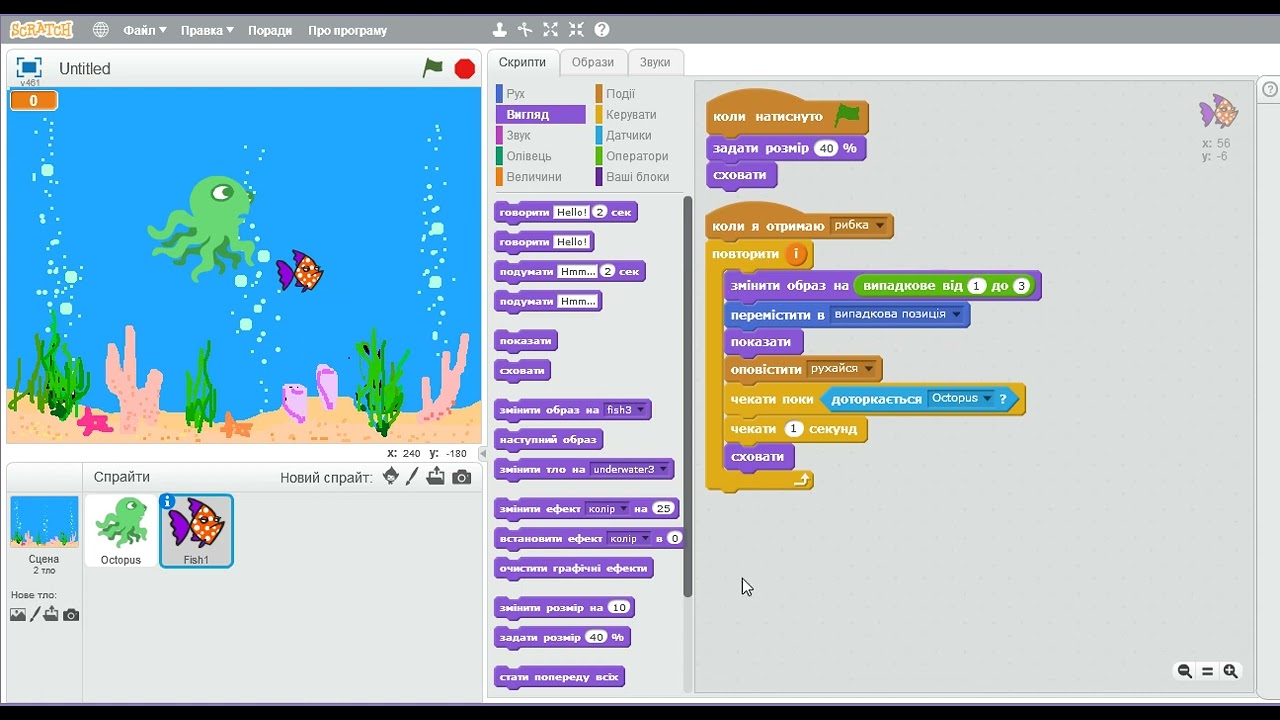
Task: Switch to the Скрипти tab
Action: point(523,62)
